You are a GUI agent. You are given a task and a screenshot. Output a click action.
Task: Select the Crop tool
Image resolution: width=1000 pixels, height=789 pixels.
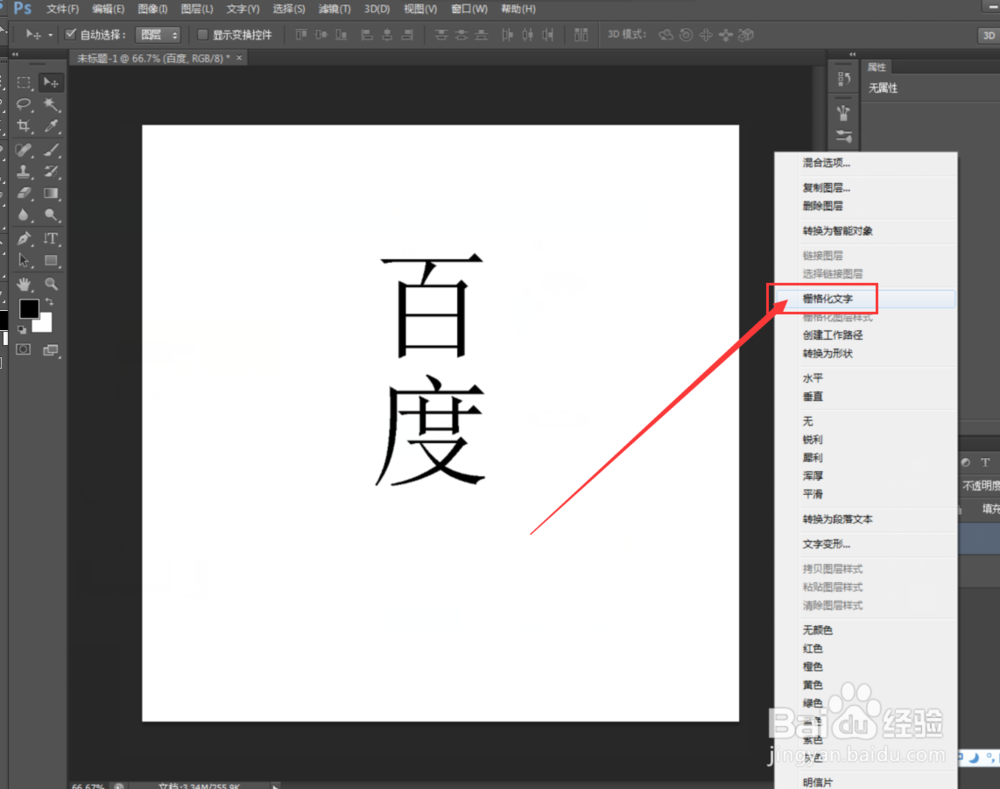pyautogui.click(x=24, y=126)
